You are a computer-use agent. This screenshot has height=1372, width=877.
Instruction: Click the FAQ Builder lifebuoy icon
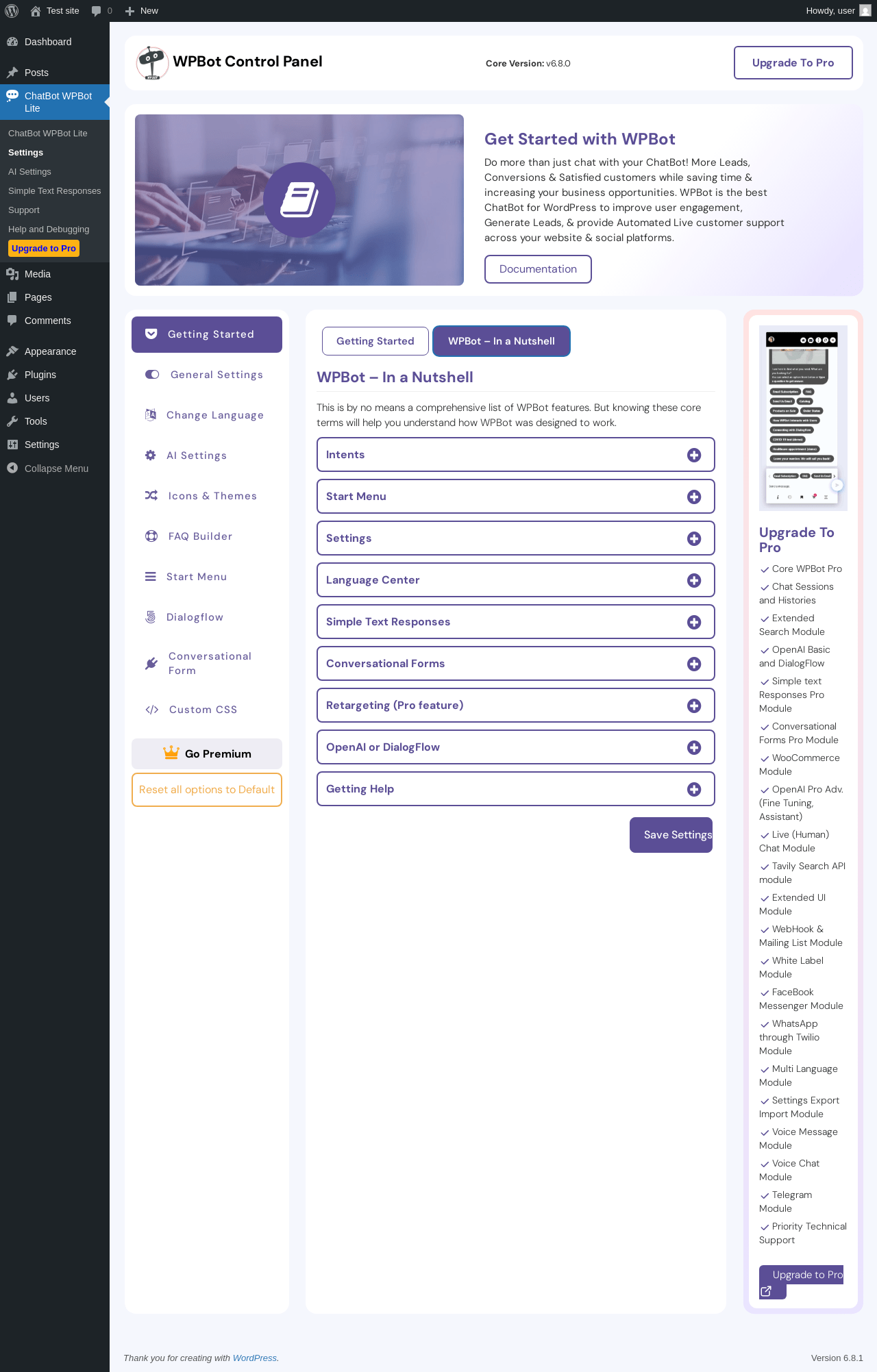click(x=151, y=536)
